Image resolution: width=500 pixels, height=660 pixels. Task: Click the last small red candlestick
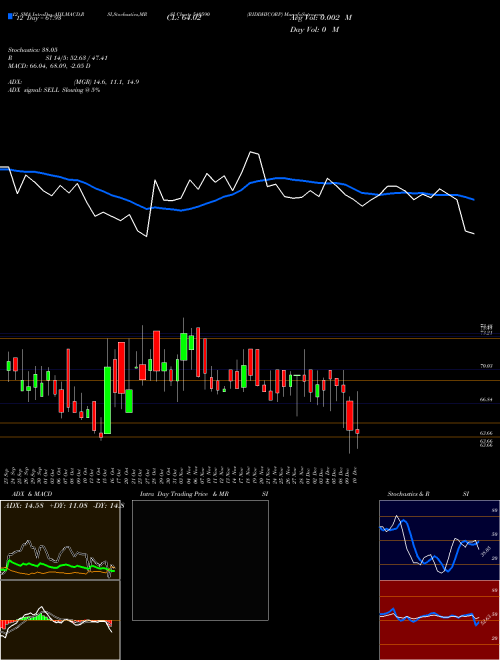point(357,431)
